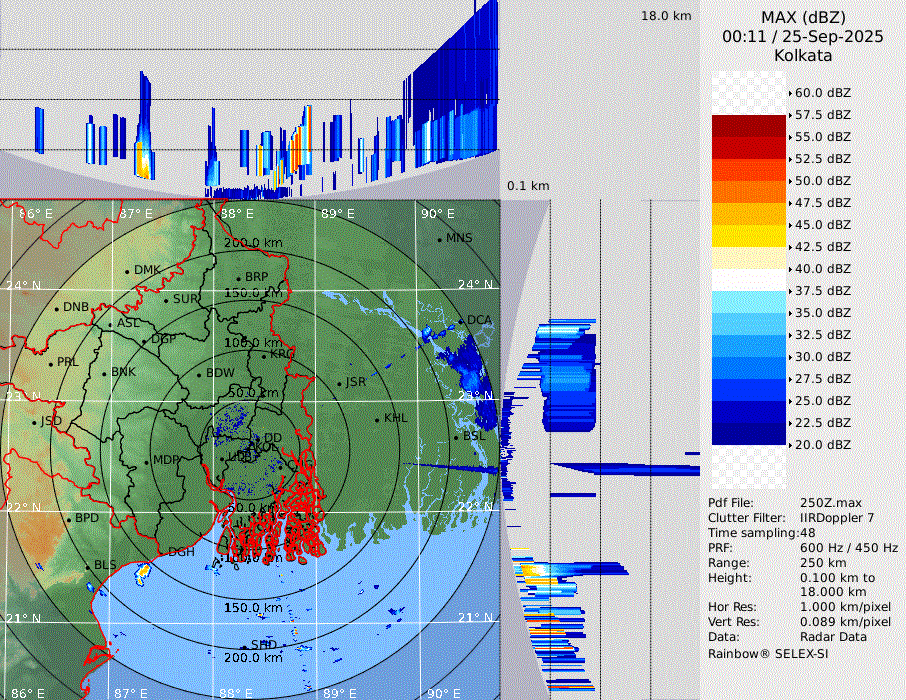Click the Kolkata radar site name
Viewport: 906px width, 700px height.
pyautogui.click(x=803, y=55)
